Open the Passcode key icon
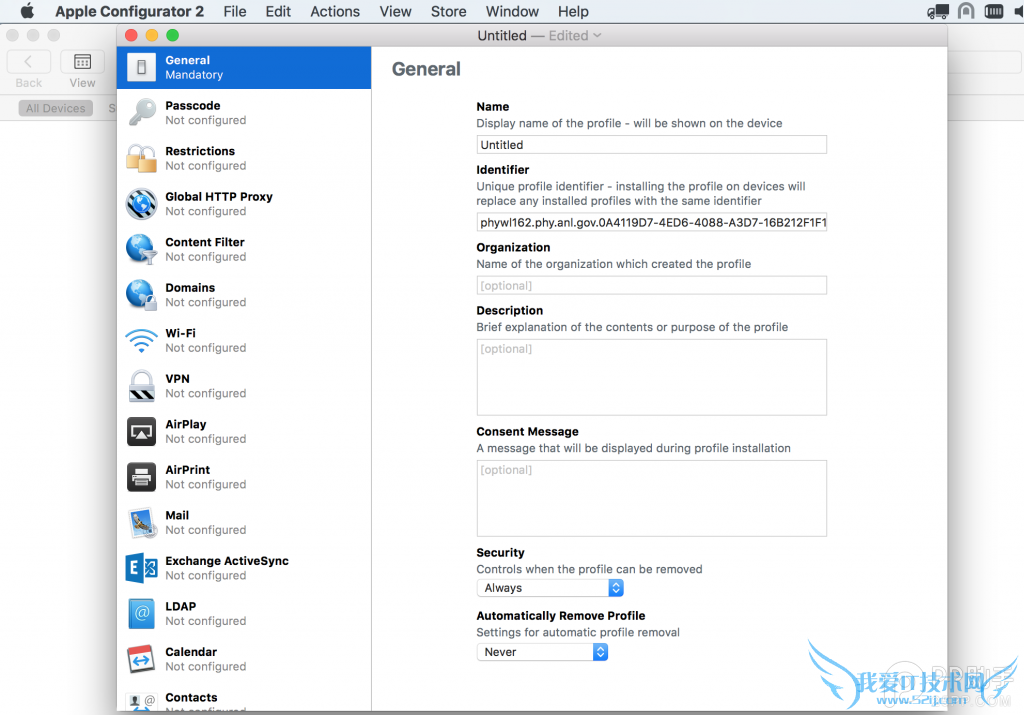The width and height of the screenshot is (1024, 715). (141, 112)
